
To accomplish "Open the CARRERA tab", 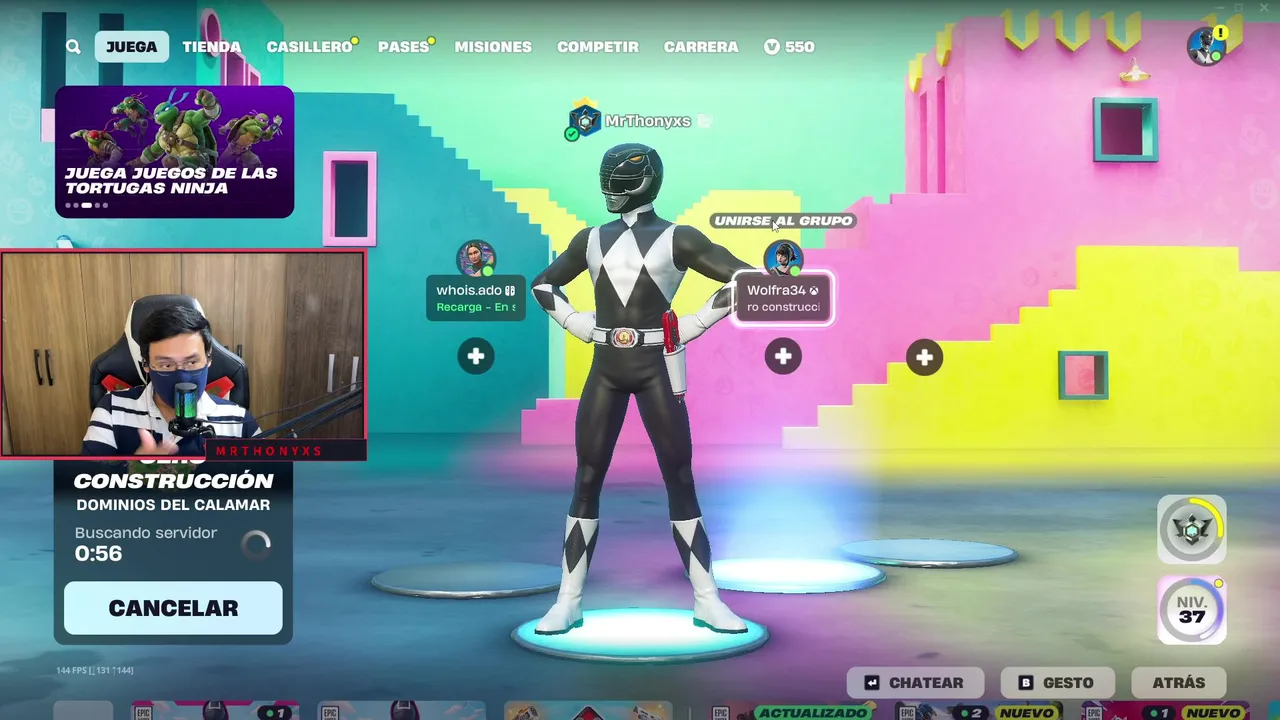I will pos(701,47).
